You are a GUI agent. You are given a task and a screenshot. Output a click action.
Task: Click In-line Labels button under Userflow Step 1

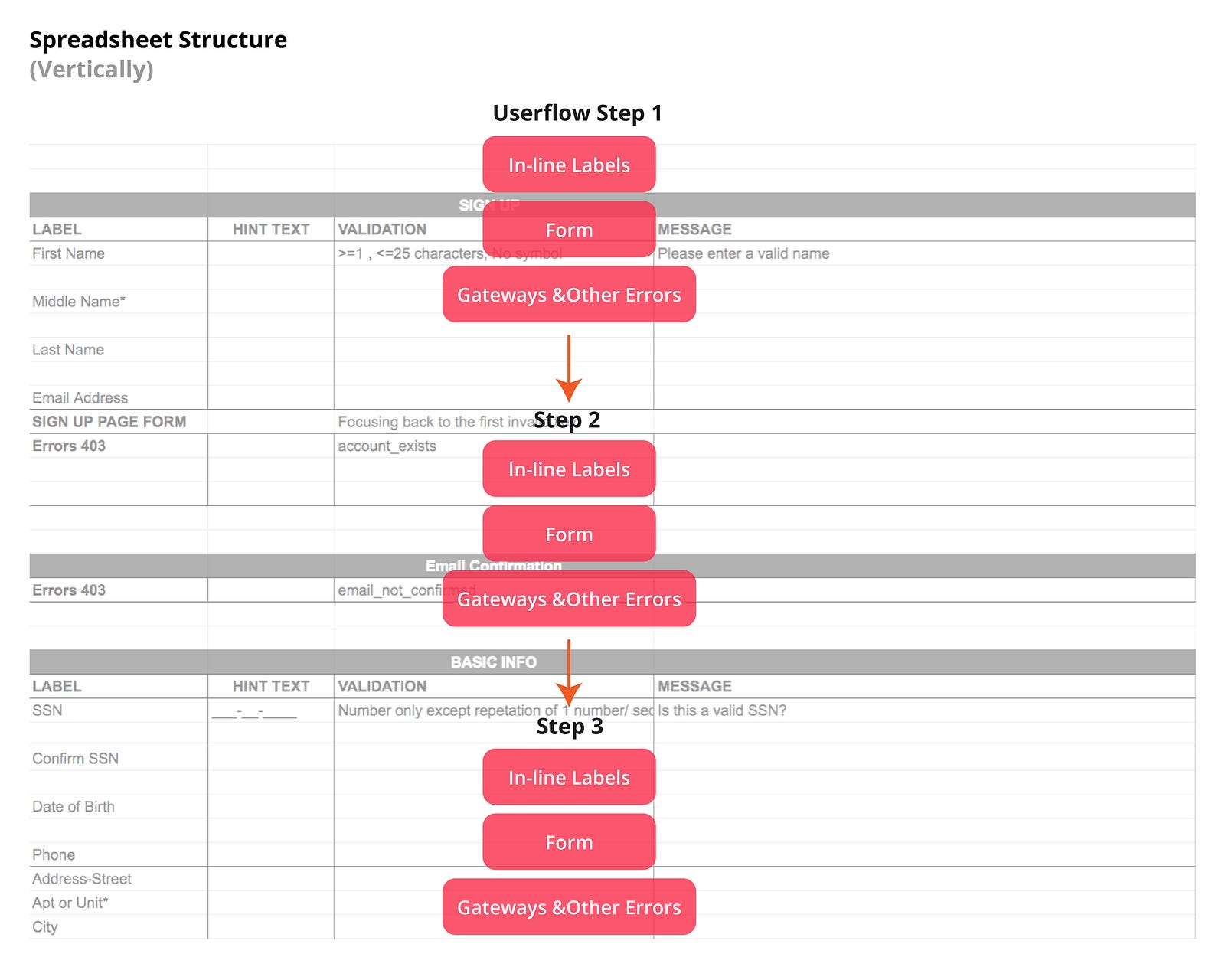(569, 165)
